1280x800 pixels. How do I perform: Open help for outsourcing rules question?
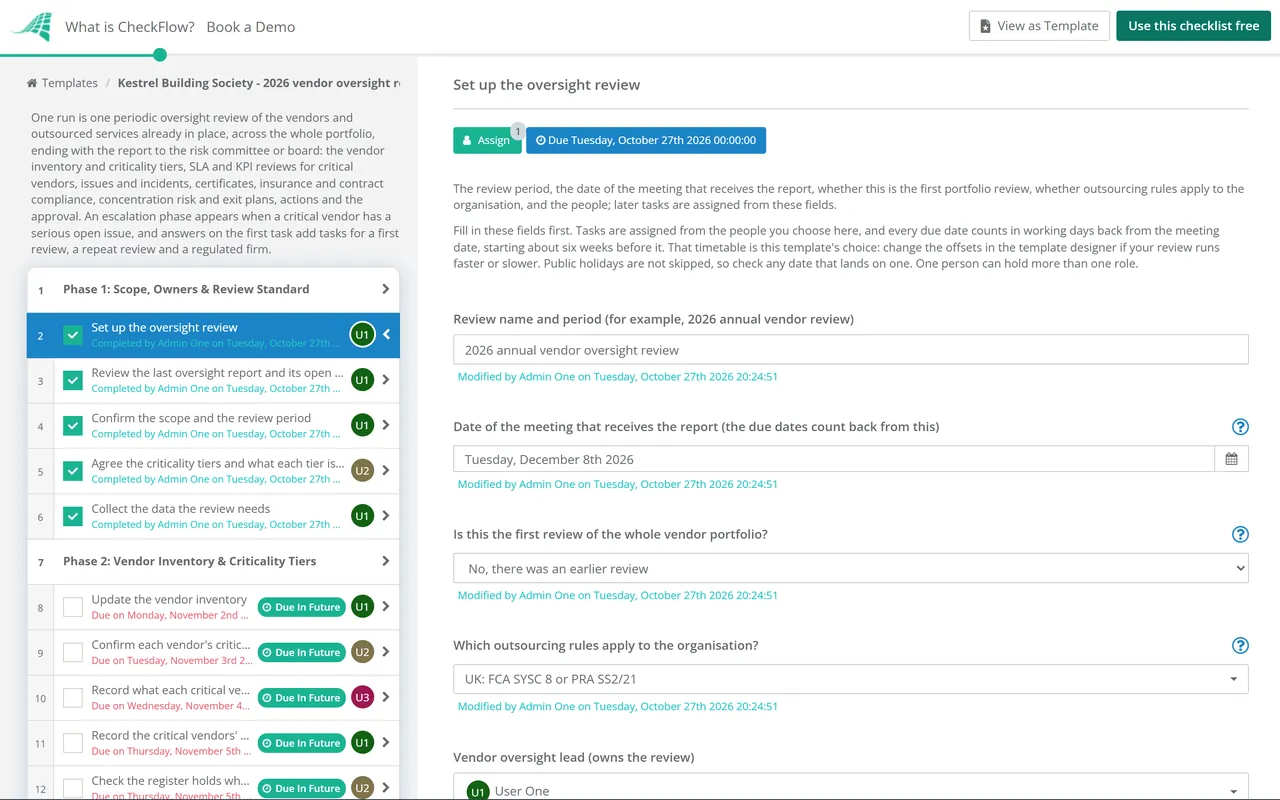click(1240, 646)
